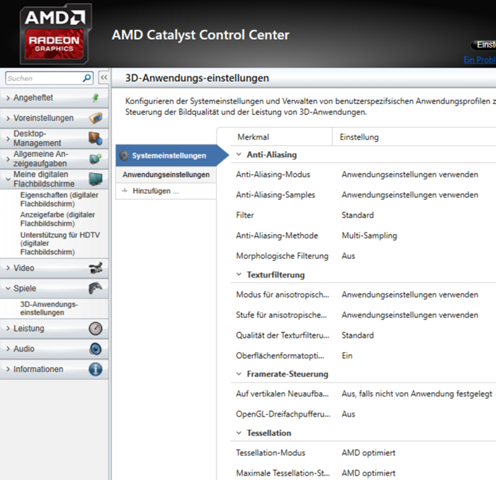Collapse the Framerate-Steuerung section
Image resolution: width=496 pixels, height=480 pixels.
click(239, 374)
